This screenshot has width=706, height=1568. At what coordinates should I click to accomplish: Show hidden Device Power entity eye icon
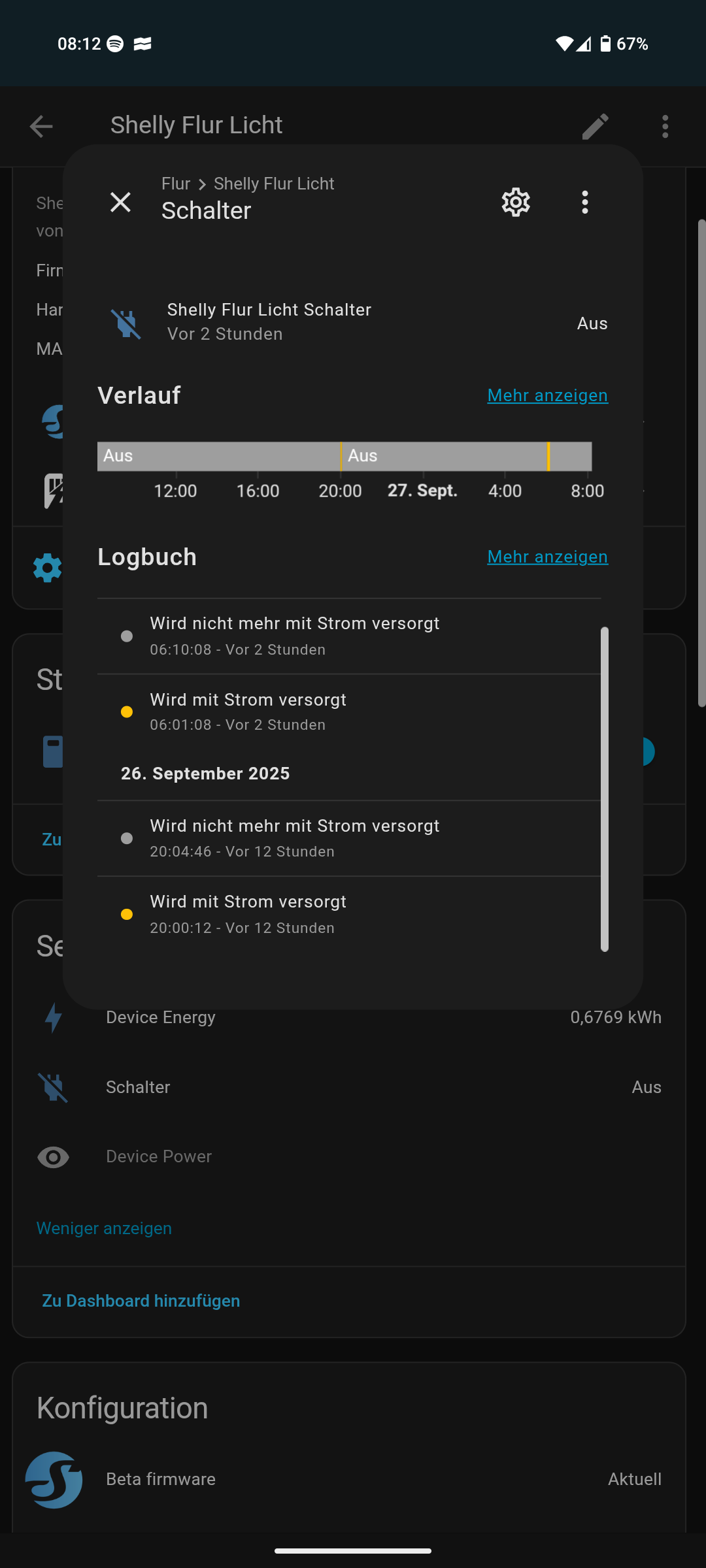[54, 1157]
